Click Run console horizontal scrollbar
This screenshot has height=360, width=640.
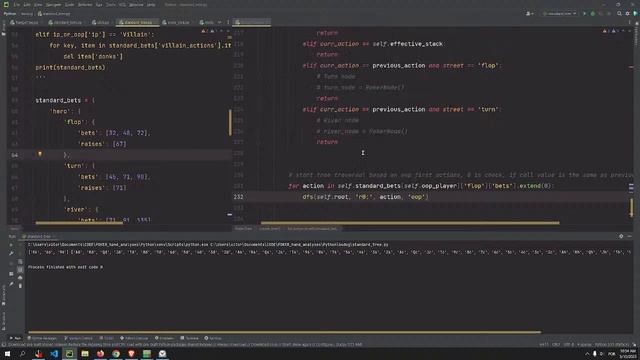click(x=284, y=332)
